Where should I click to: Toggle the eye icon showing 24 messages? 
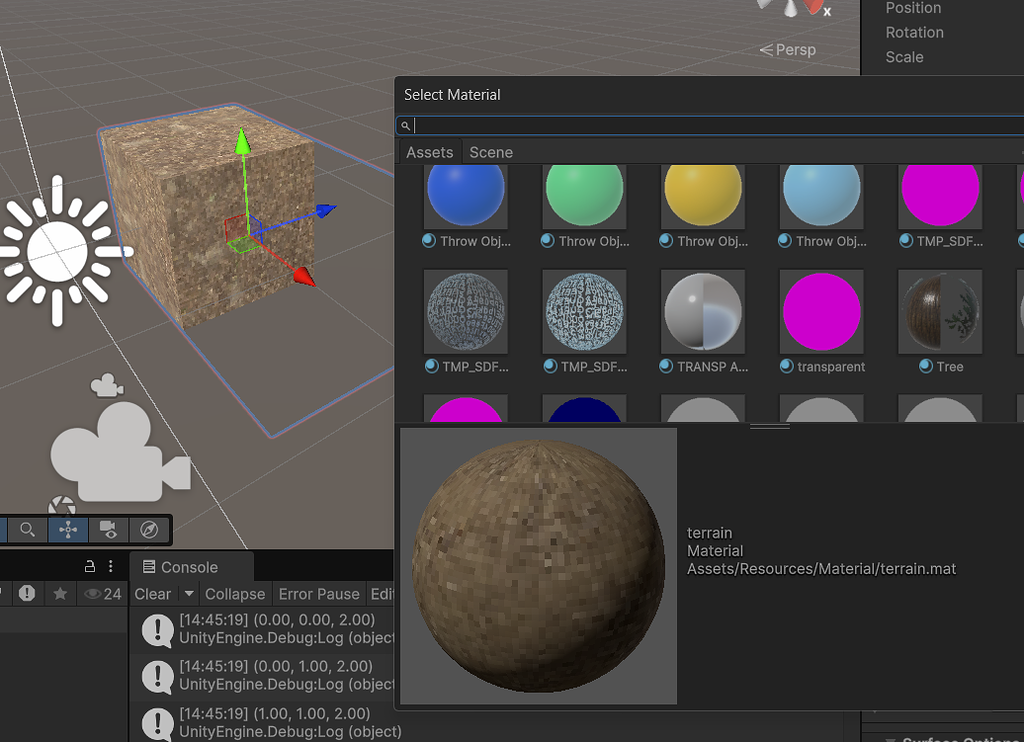click(x=95, y=594)
